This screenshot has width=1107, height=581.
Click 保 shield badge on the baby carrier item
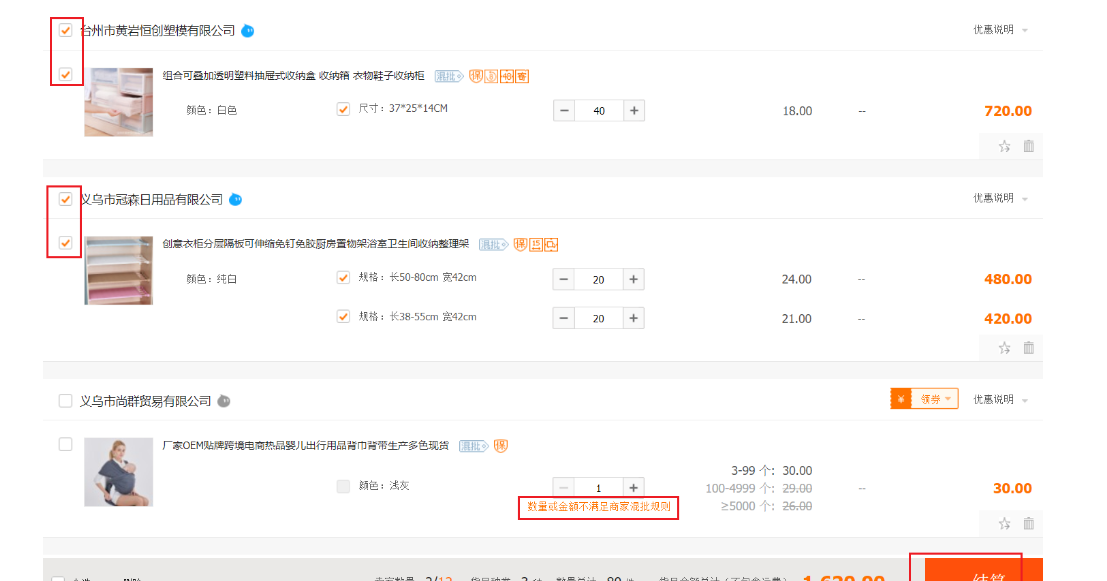point(501,446)
